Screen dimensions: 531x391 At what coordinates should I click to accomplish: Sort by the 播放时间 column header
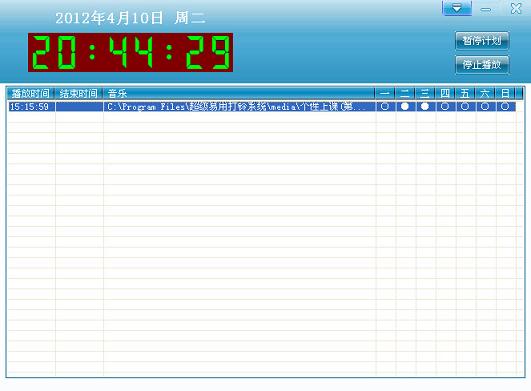(30, 93)
